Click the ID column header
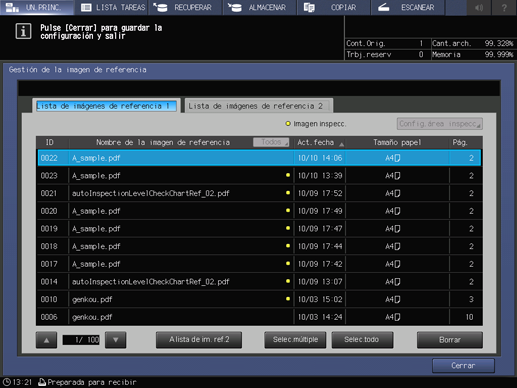517x388 pixels. [50, 142]
